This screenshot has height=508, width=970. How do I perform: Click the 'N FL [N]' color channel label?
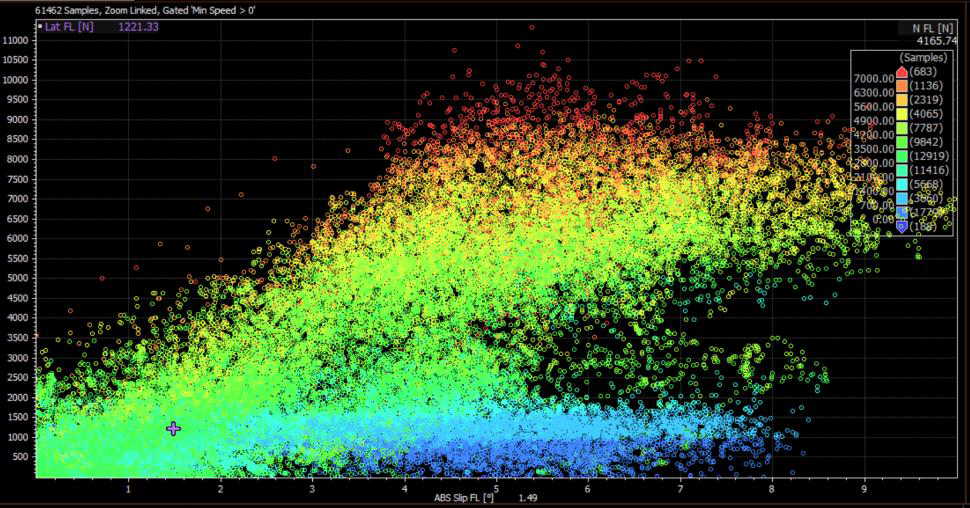933,28
